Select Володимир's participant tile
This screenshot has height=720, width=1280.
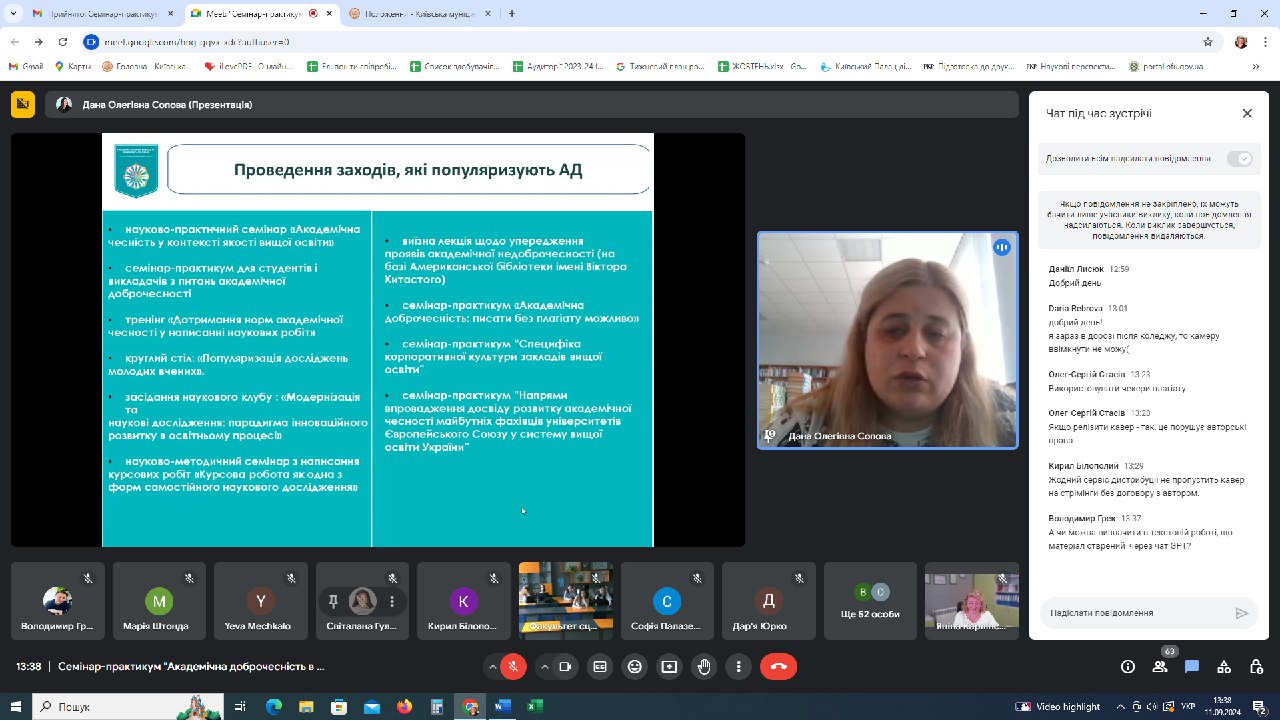pyautogui.click(x=58, y=599)
